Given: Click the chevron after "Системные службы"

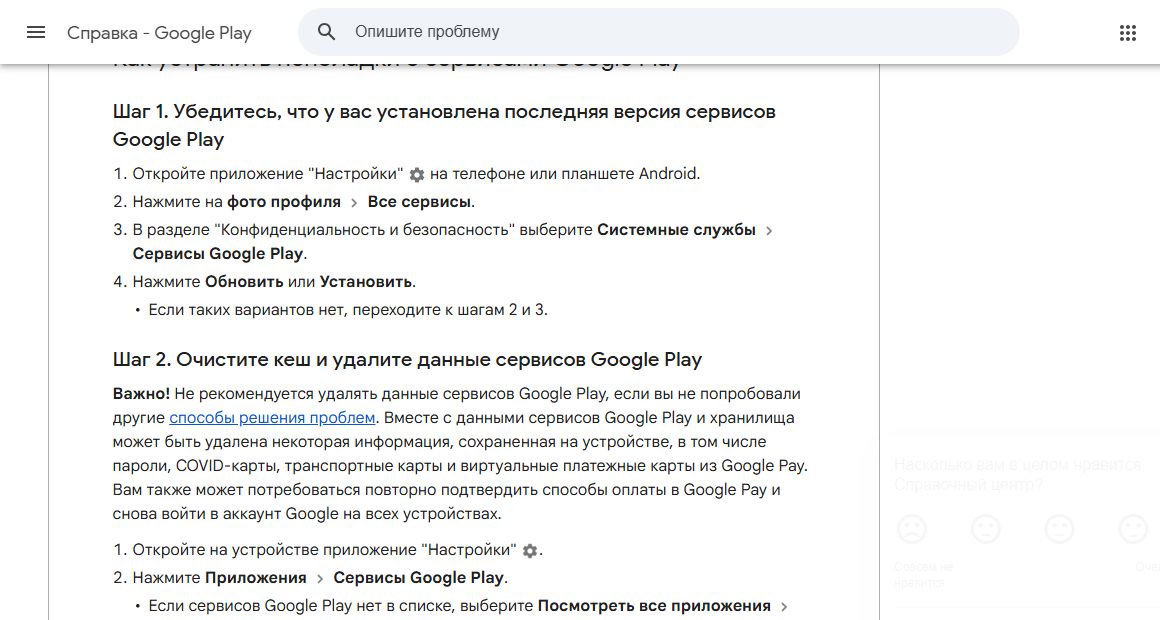Looking at the screenshot, I should click(x=769, y=231).
